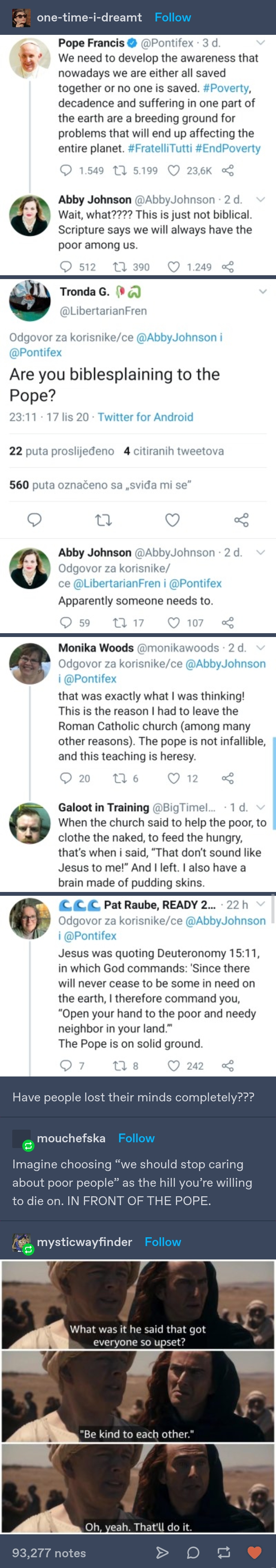Image resolution: width=276 pixels, height=1568 pixels.
Task: Open the #EndPoverty hashtag
Action: (x=228, y=148)
